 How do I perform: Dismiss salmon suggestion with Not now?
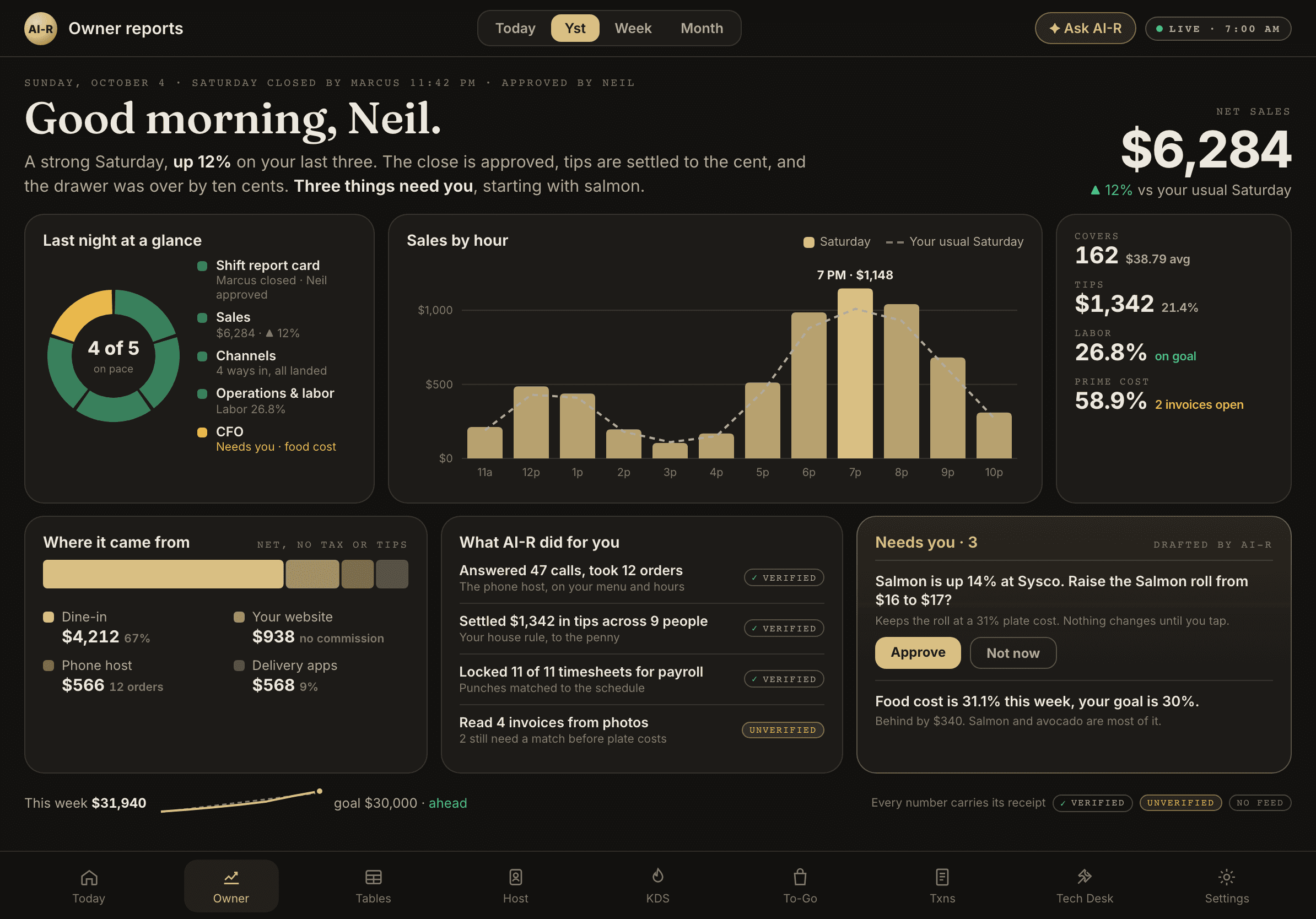pyautogui.click(x=1013, y=652)
